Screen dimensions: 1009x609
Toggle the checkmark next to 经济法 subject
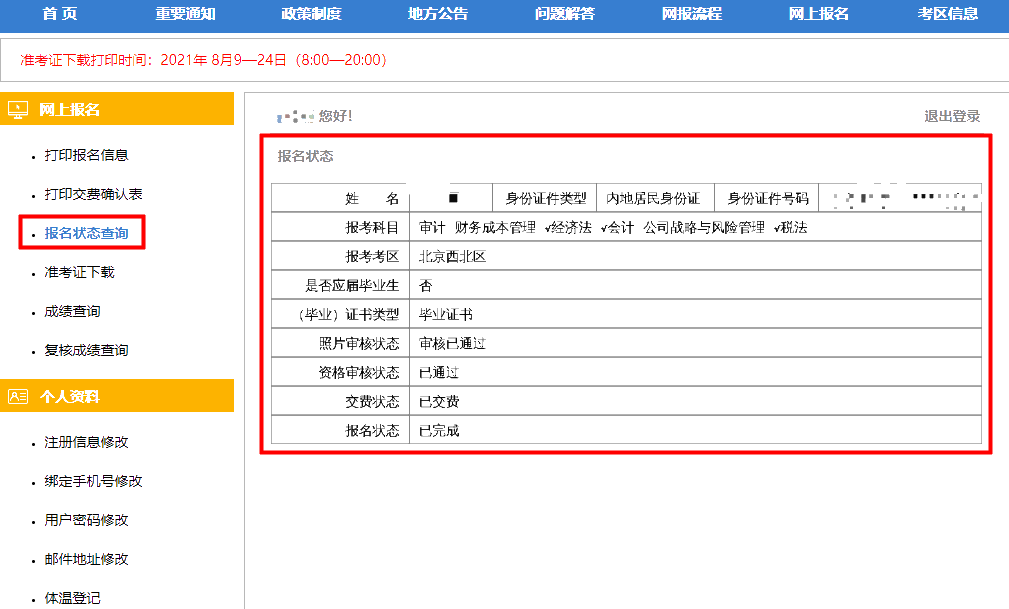(x=548, y=229)
